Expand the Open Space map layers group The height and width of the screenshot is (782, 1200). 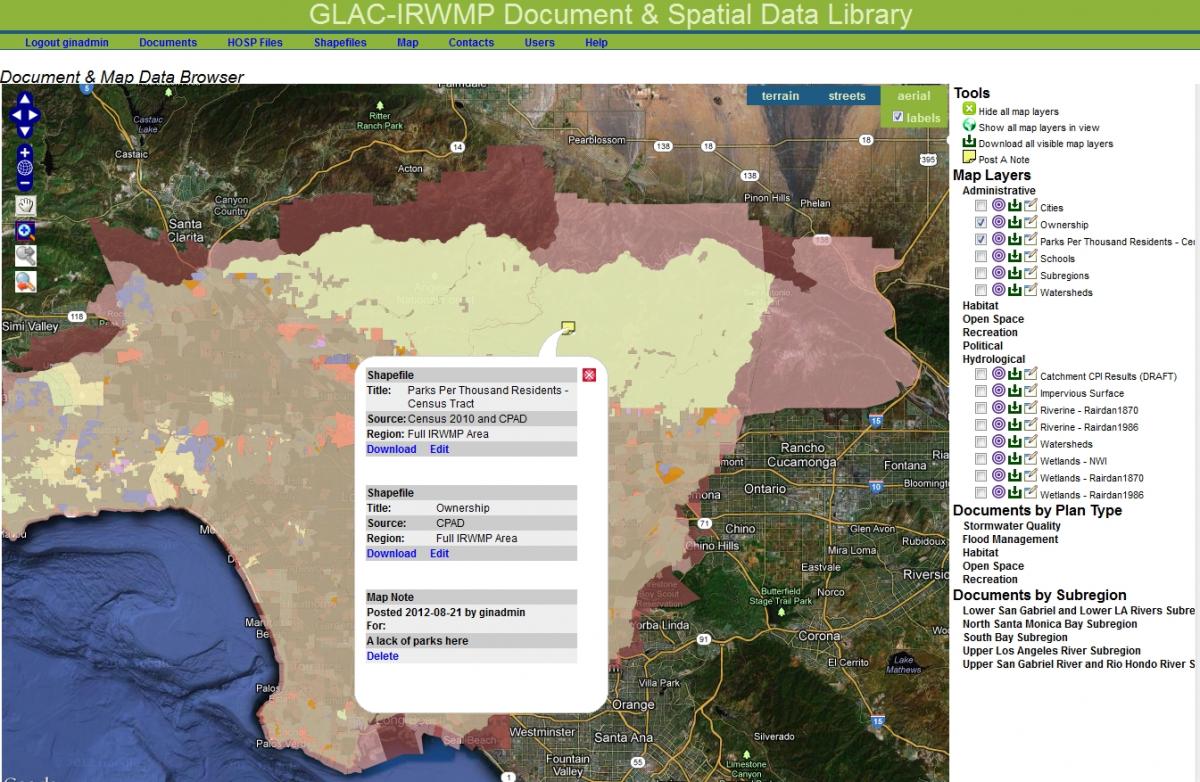993,319
